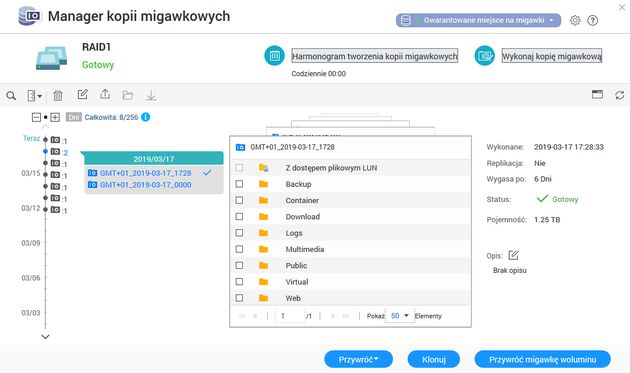Open the help question mark icon
This screenshot has height=373, width=630.
[x=593, y=20]
